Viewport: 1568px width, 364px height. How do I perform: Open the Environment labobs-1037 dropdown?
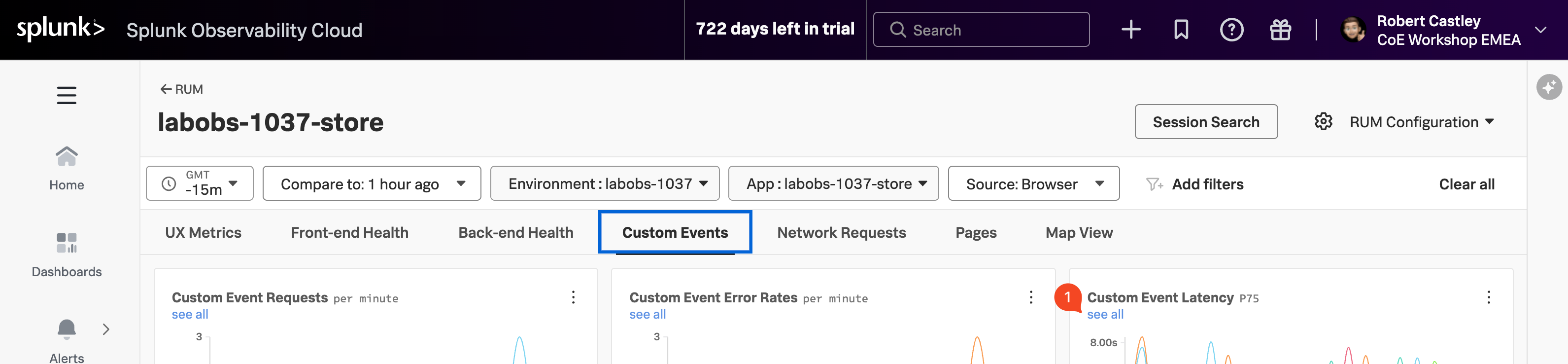point(605,183)
